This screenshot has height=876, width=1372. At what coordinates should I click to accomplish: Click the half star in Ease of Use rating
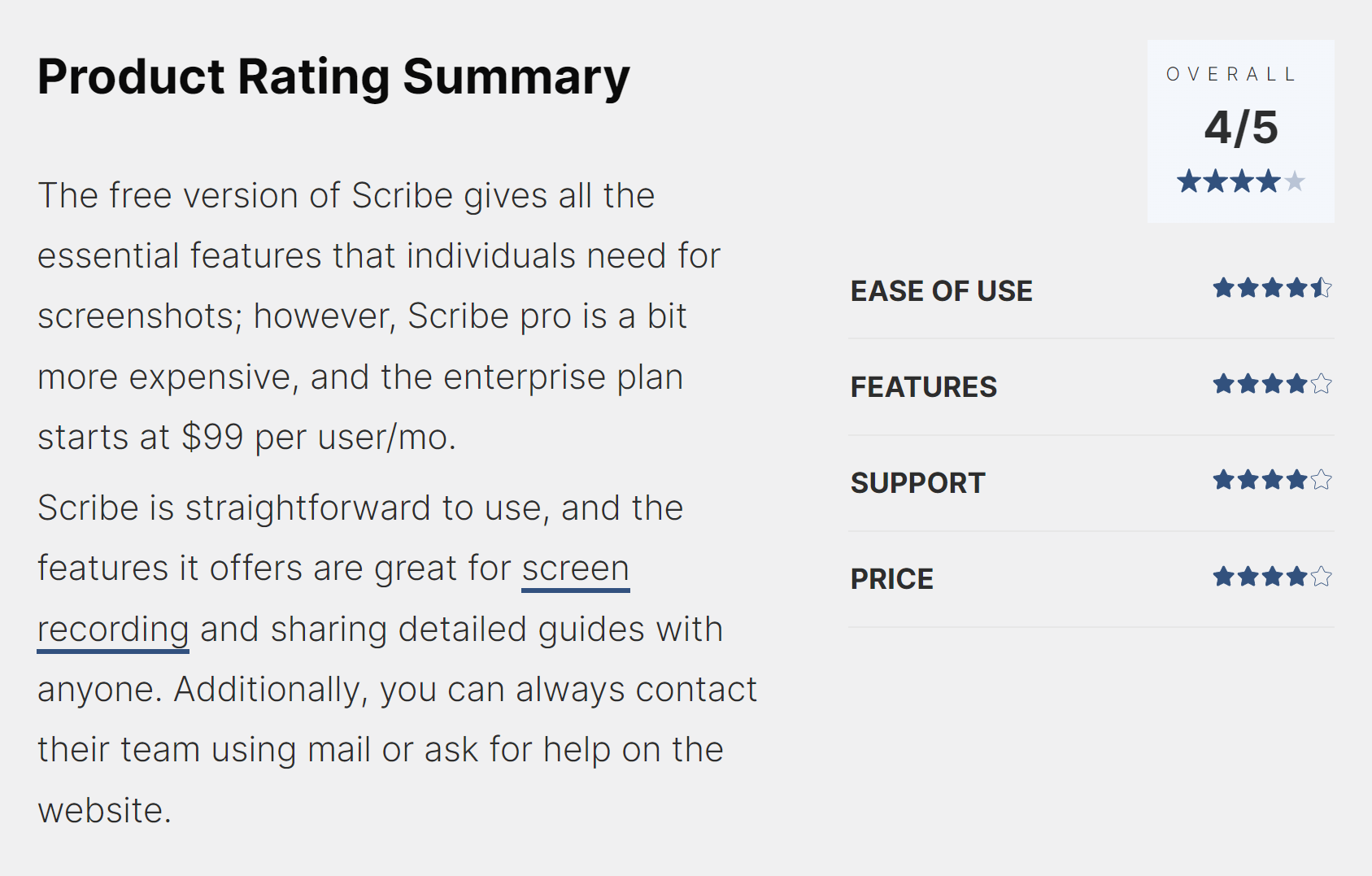[1322, 287]
